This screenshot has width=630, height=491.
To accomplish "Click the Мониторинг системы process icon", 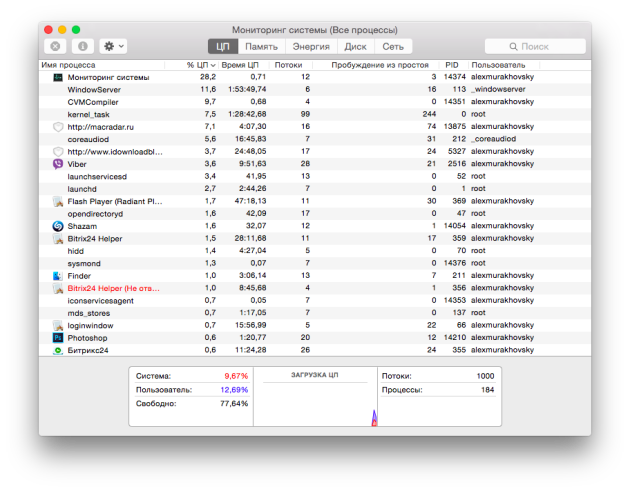I will click(58, 77).
